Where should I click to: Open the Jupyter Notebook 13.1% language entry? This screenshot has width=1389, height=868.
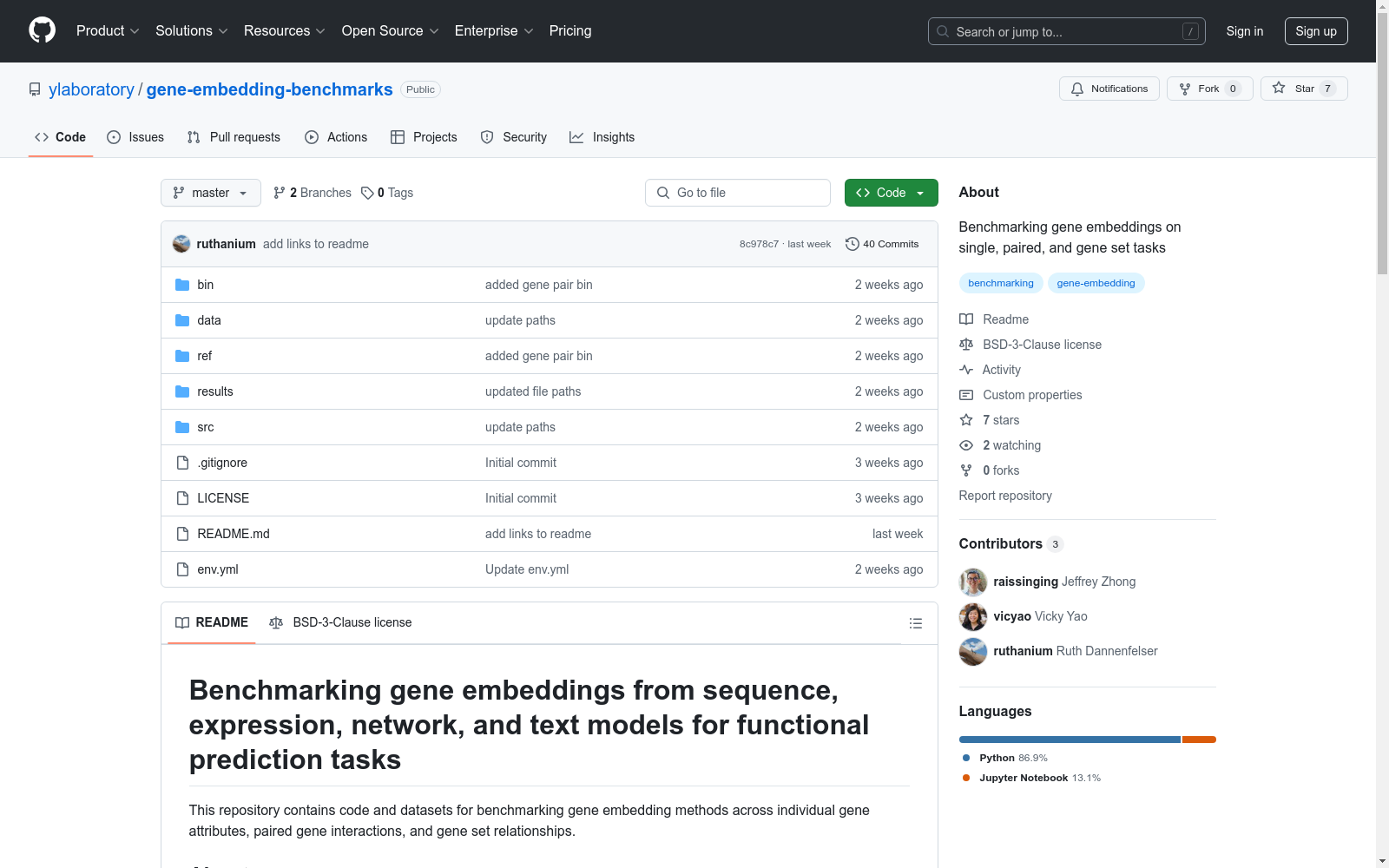(1031, 778)
